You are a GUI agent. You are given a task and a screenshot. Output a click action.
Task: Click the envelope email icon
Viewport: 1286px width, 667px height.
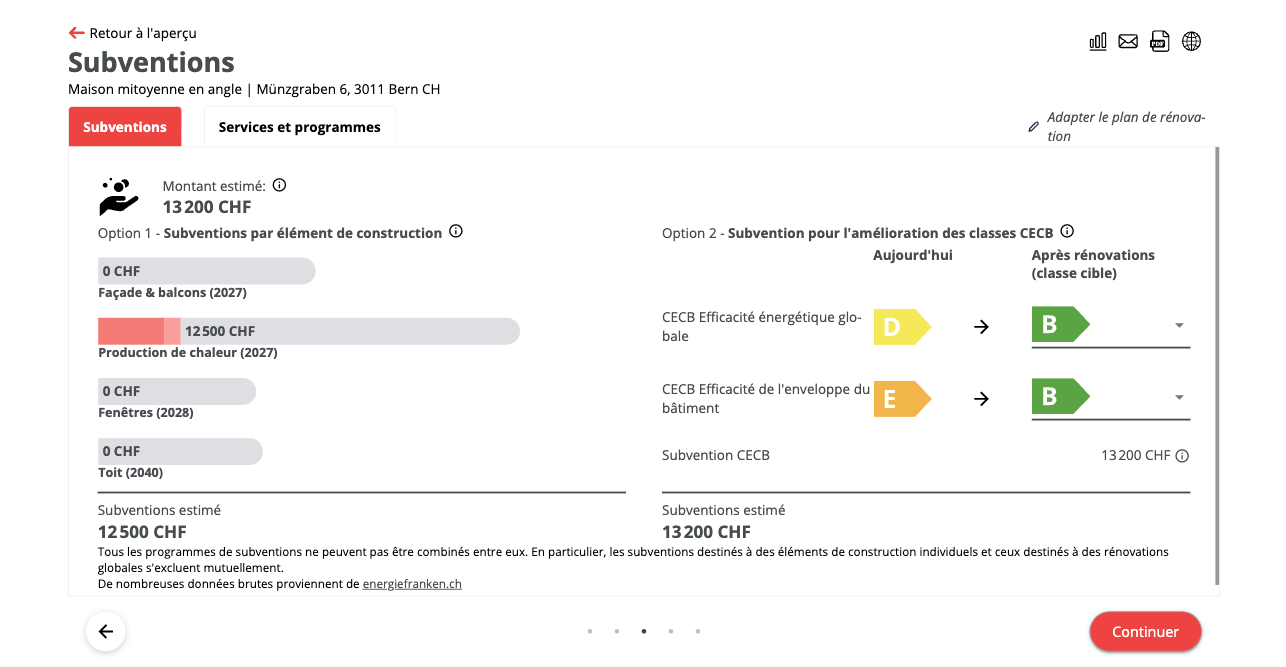click(1128, 41)
